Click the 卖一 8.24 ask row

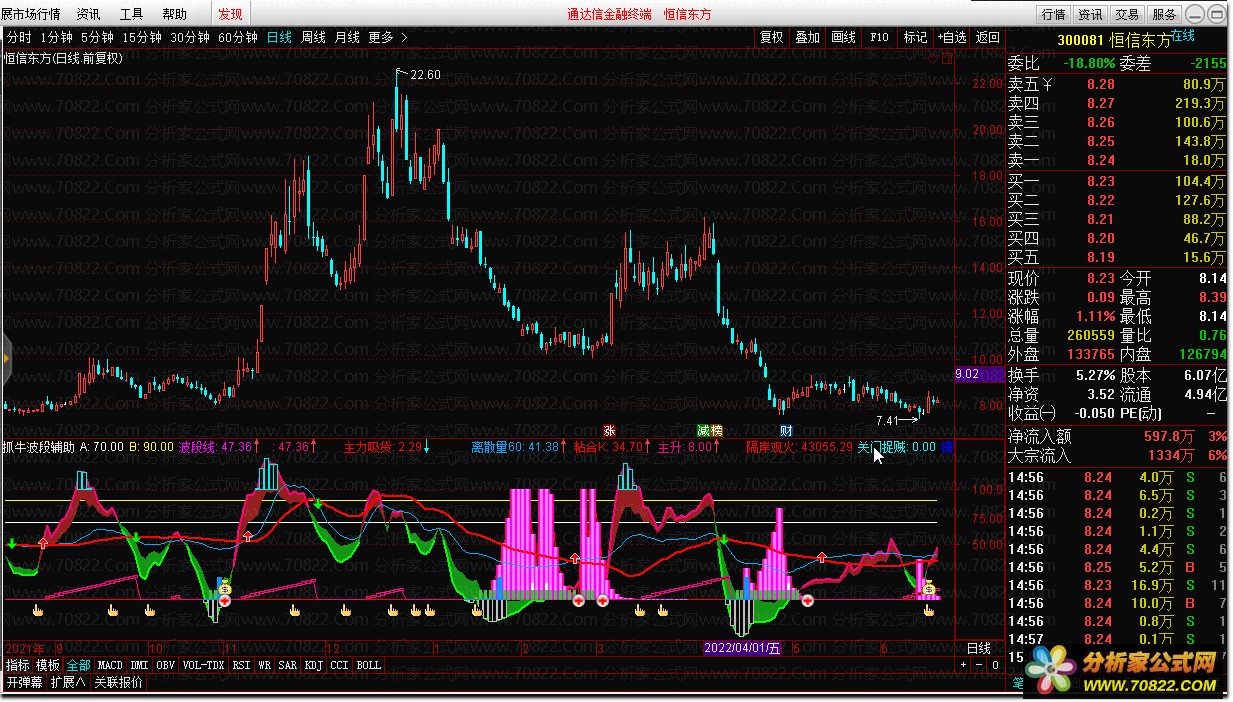[1117, 160]
